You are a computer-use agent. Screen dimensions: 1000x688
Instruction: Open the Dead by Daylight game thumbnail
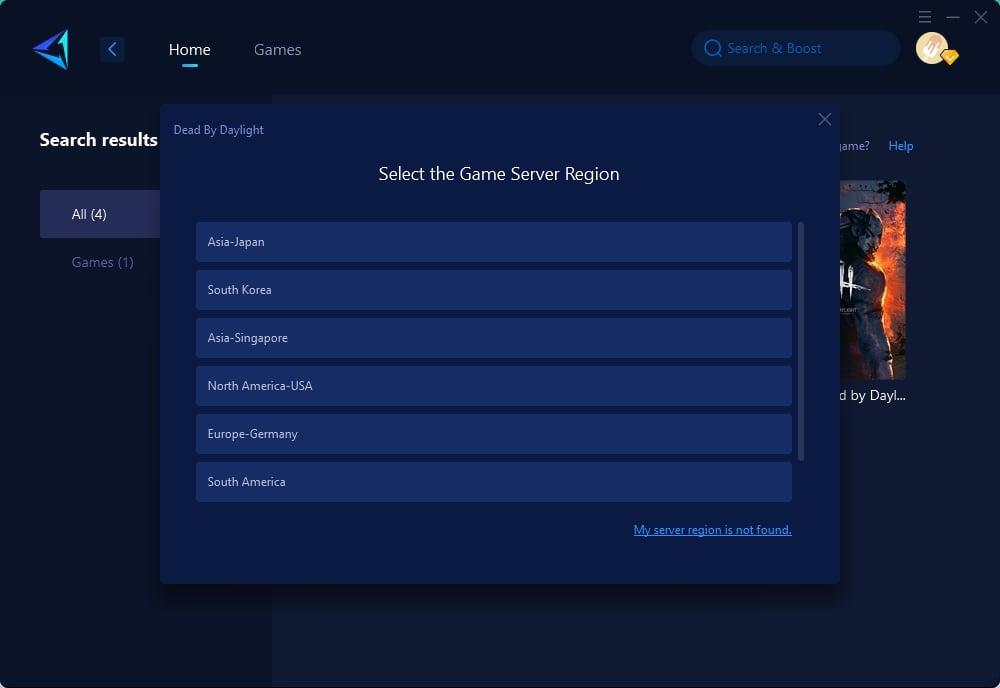pos(872,280)
